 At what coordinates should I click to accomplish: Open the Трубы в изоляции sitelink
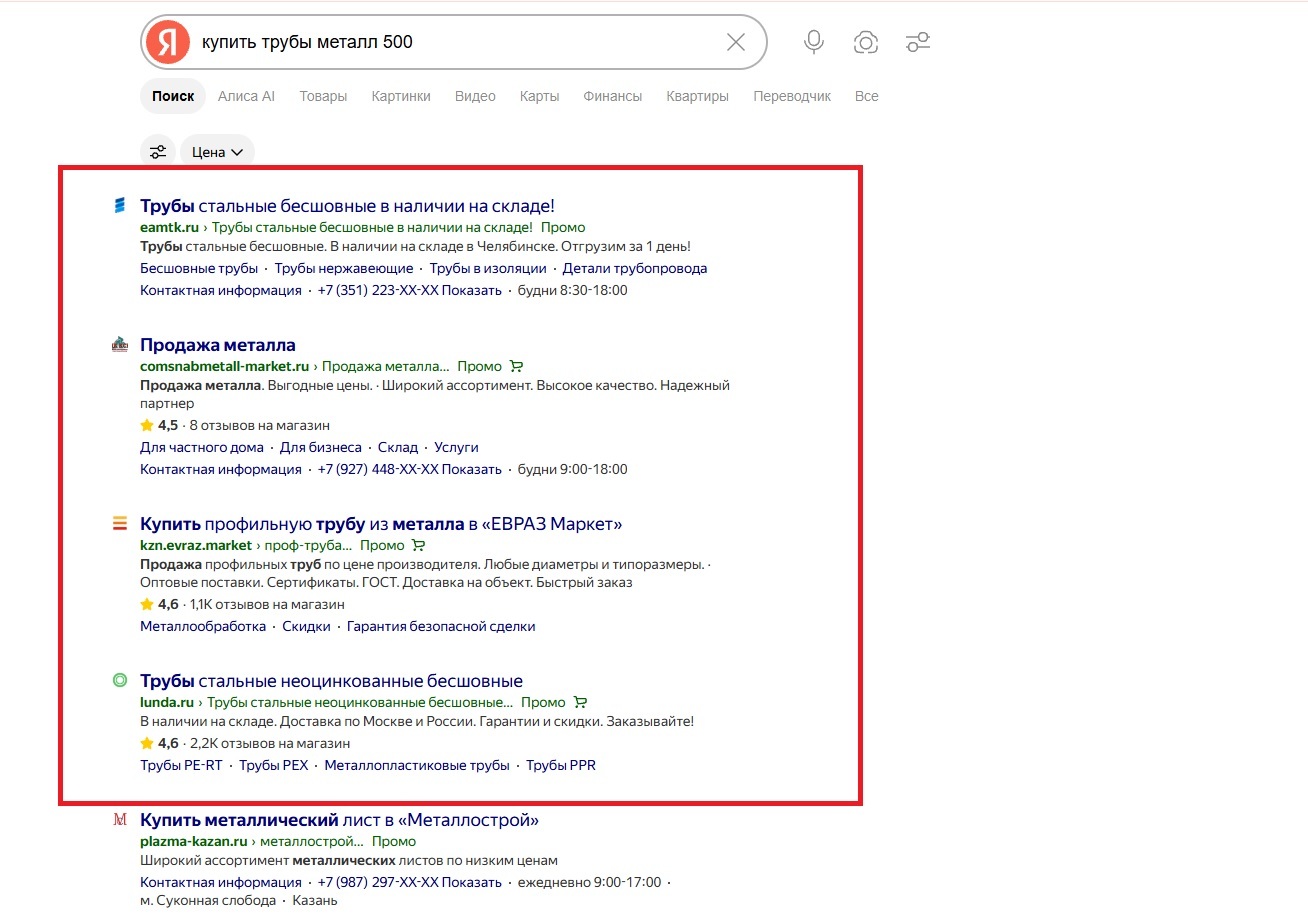488,268
